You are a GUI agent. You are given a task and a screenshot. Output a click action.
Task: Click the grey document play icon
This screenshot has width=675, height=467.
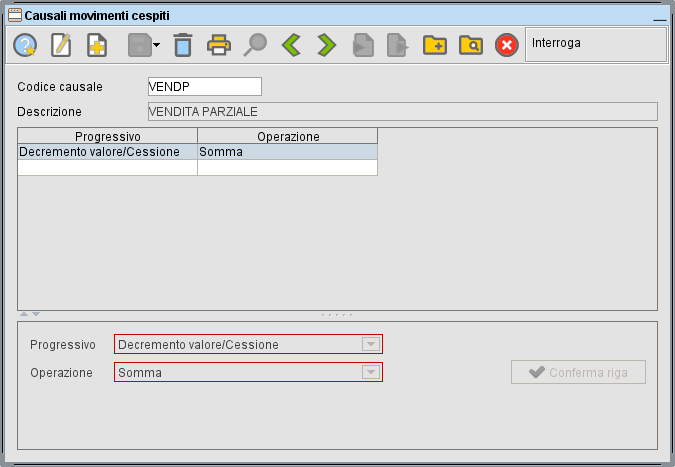[x=363, y=45]
